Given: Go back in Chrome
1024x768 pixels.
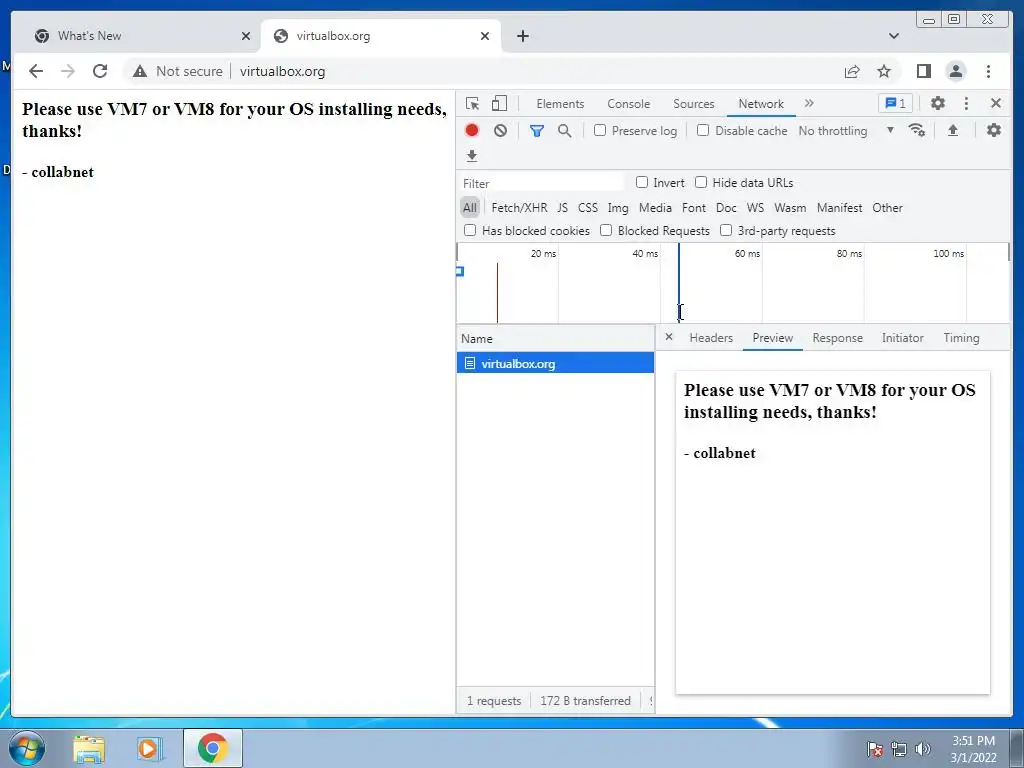Looking at the screenshot, I should coord(36,71).
